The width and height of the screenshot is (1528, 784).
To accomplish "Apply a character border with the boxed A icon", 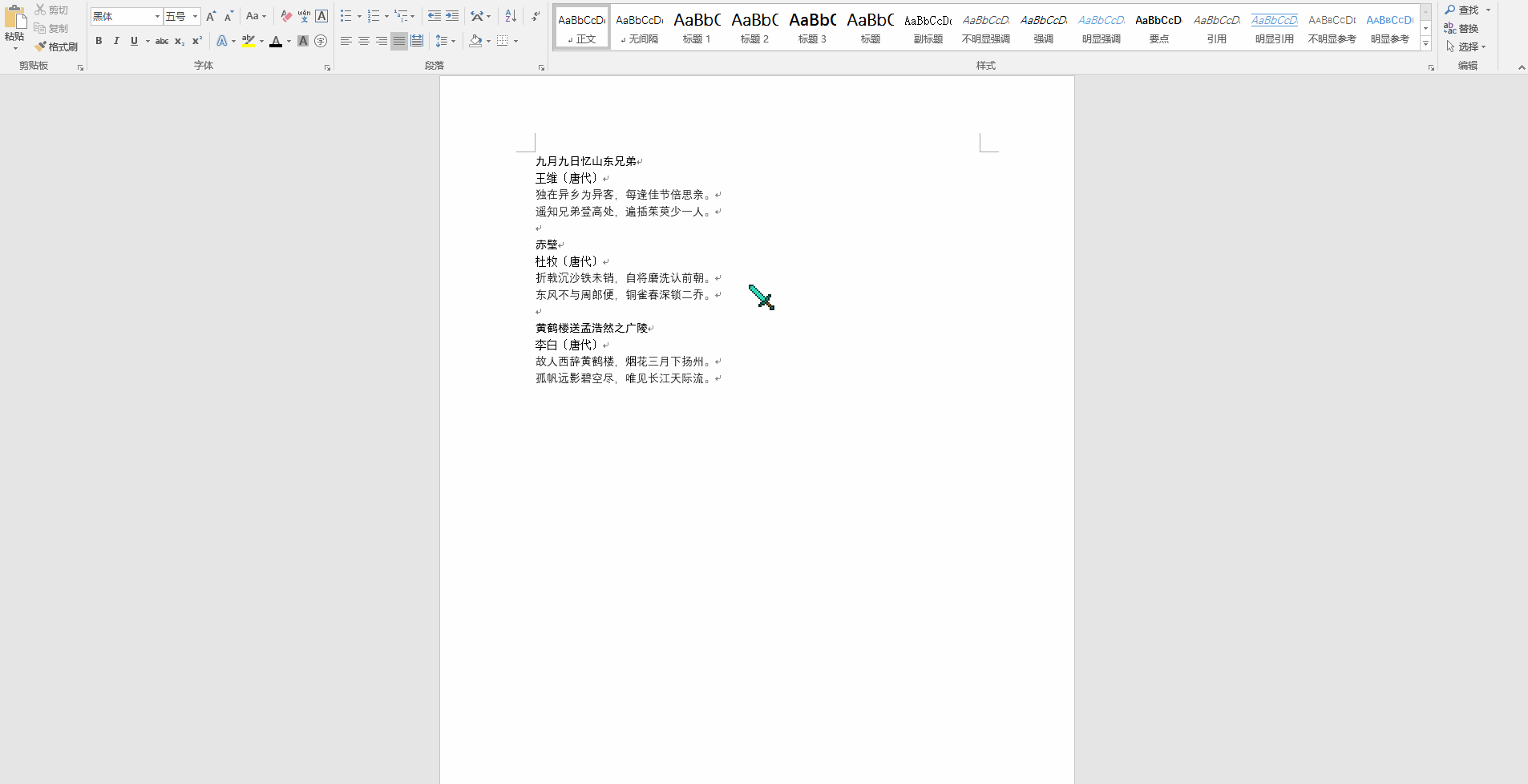I will pos(321,16).
